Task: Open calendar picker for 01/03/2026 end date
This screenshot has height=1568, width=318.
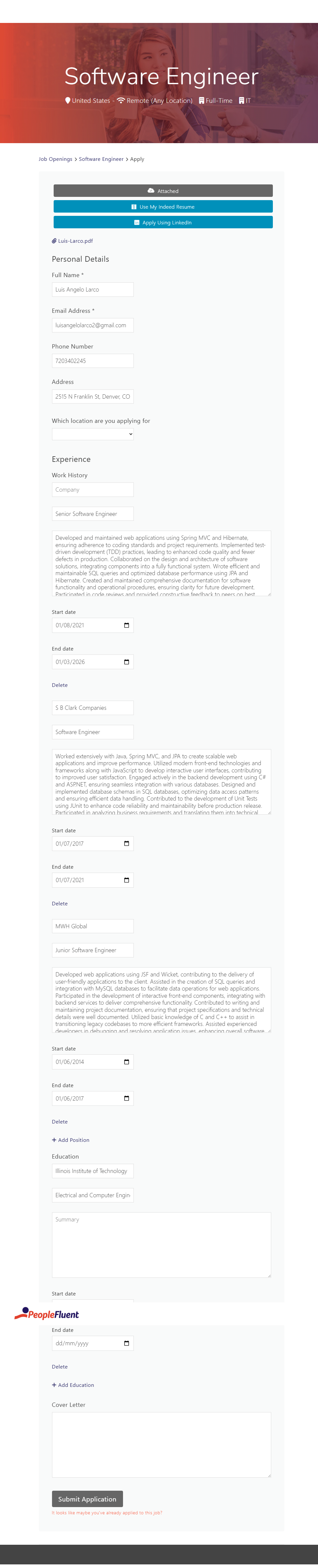Action: click(x=127, y=662)
